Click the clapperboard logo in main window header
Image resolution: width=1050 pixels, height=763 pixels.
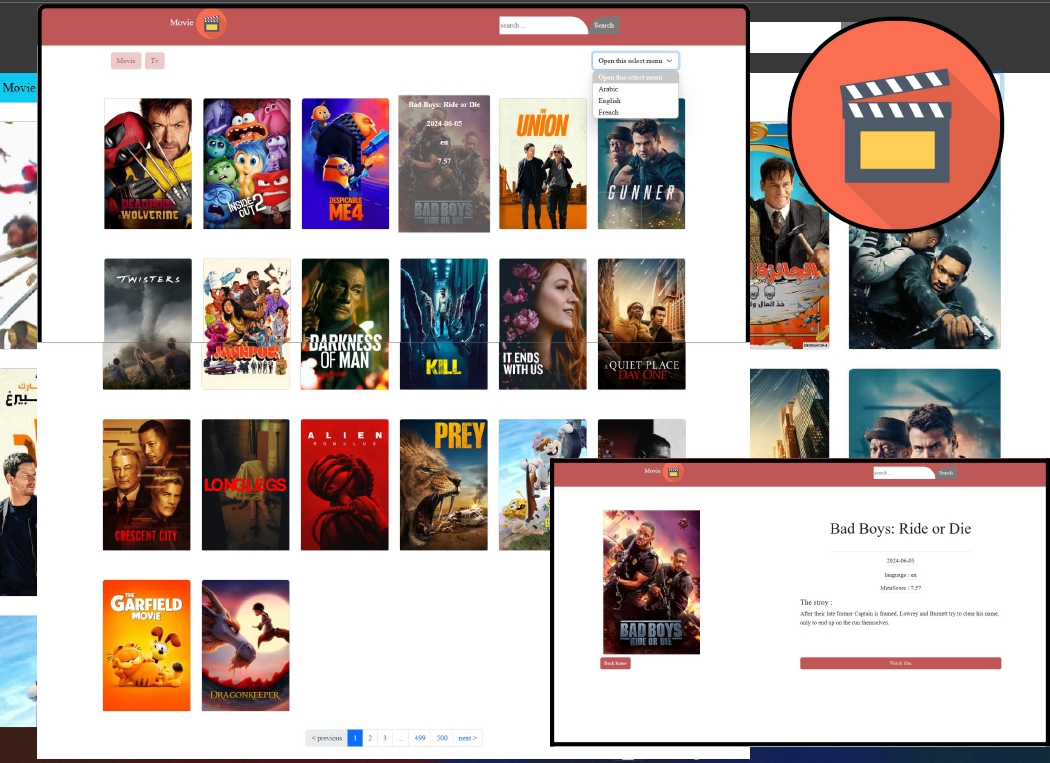point(212,24)
